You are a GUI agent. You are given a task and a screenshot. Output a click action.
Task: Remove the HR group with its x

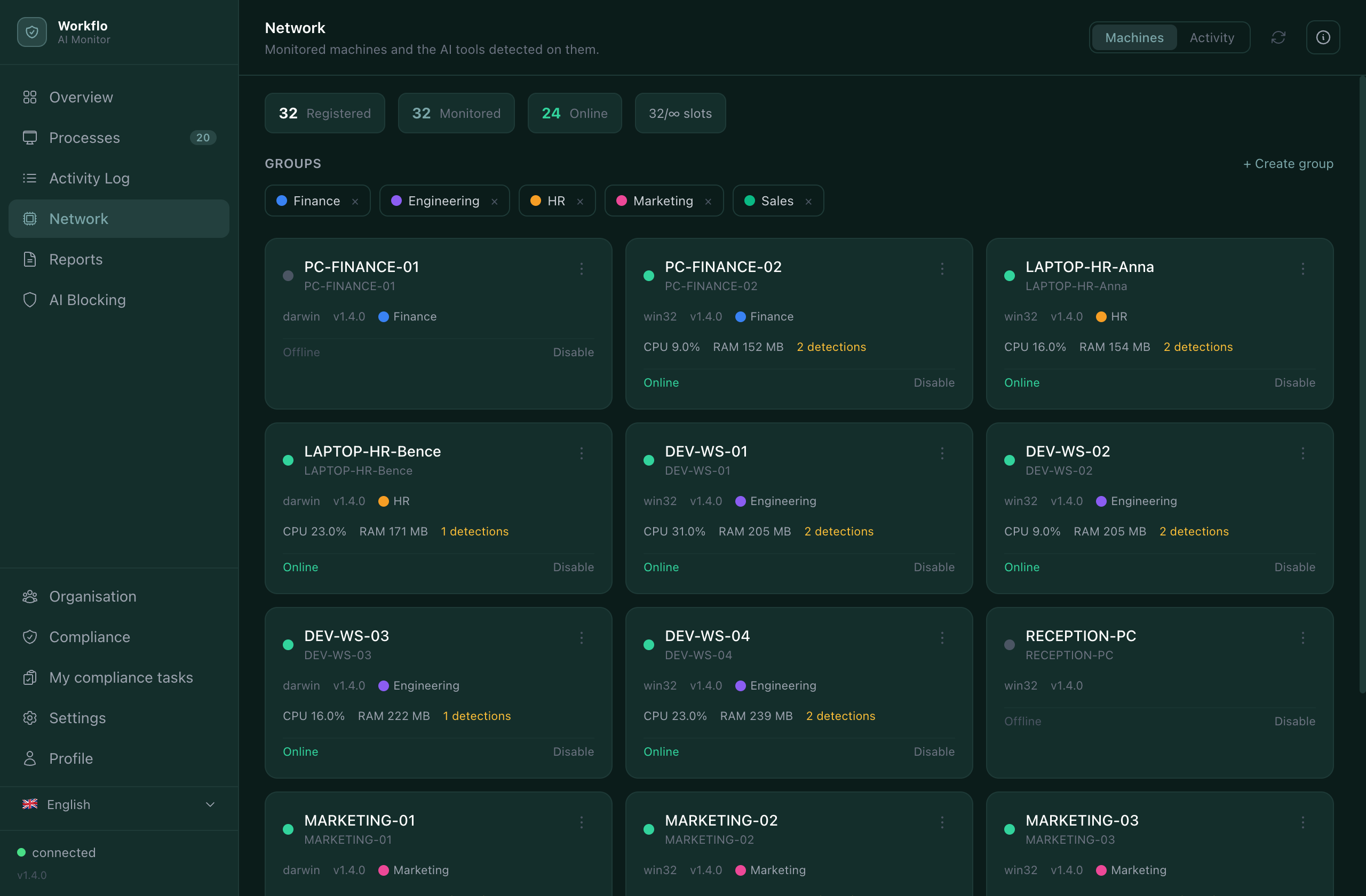(580, 202)
